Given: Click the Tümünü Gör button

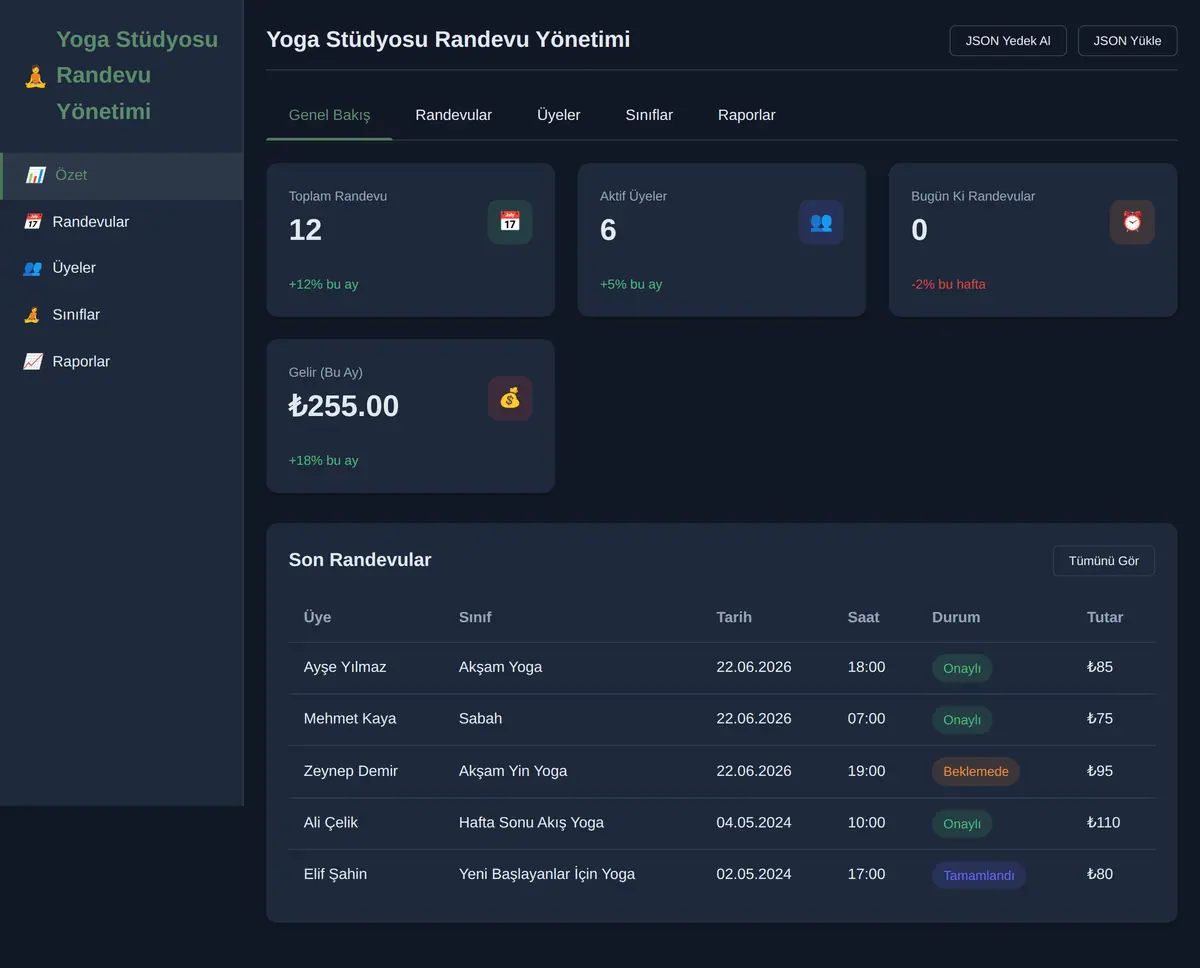Looking at the screenshot, I should point(1104,561).
